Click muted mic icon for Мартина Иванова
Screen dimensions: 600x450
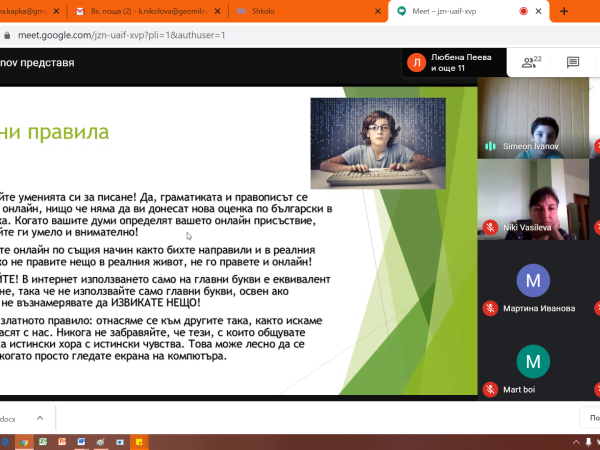490,308
